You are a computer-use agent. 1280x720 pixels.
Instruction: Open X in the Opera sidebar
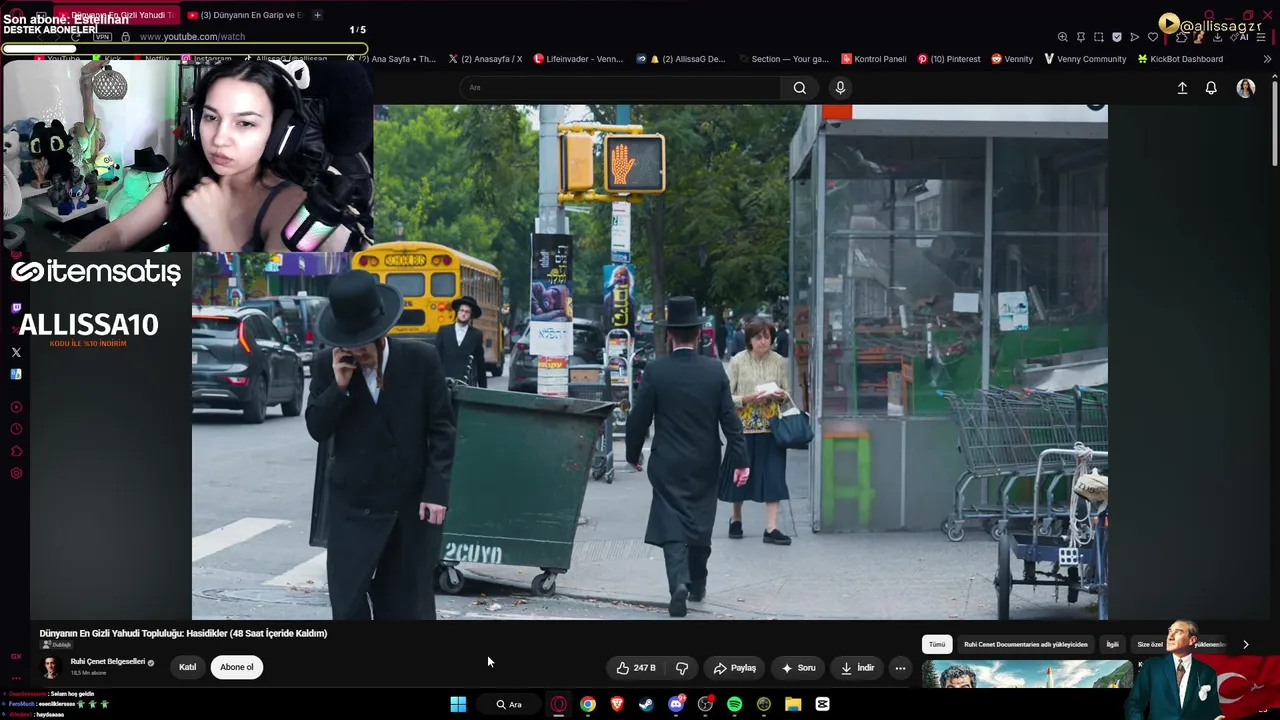(x=16, y=352)
